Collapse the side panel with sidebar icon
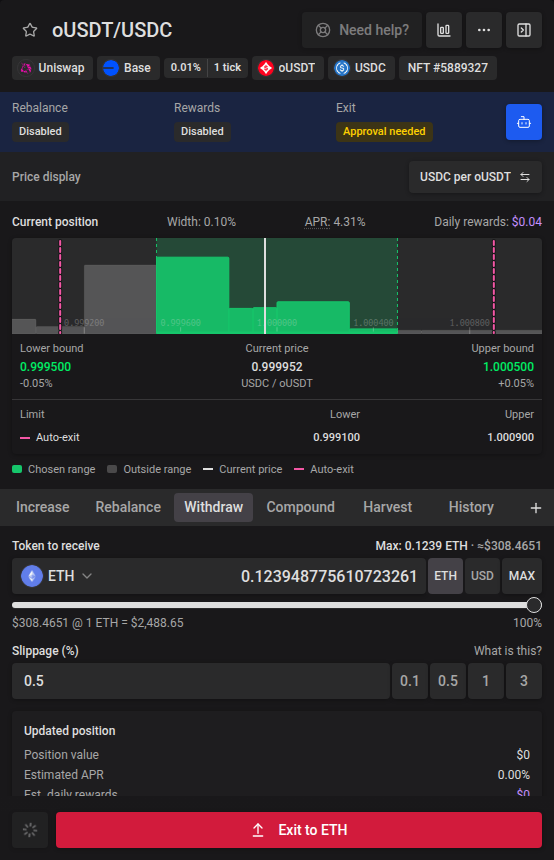The width and height of the screenshot is (554, 860). tap(524, 30)
